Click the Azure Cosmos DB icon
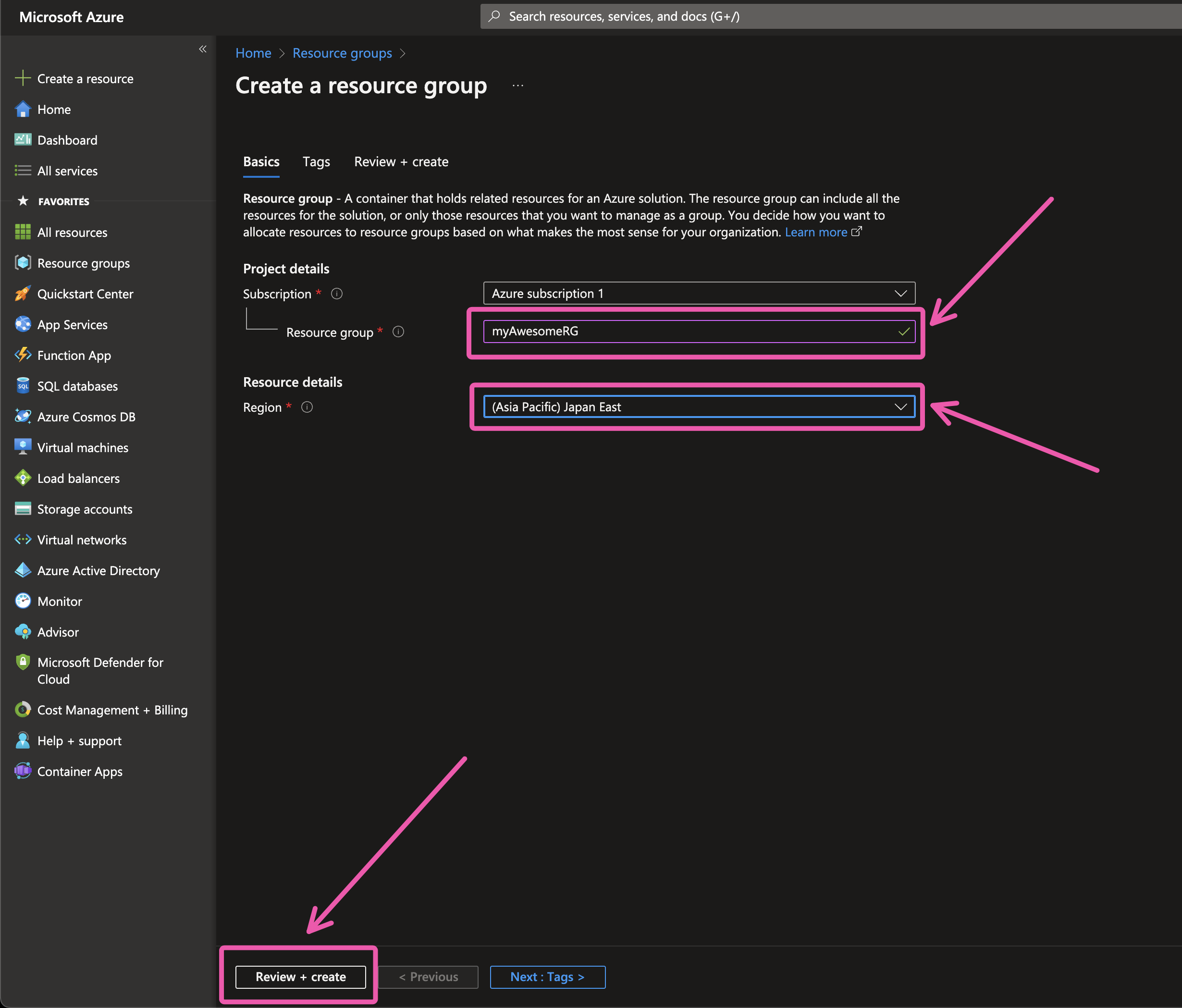1182x1008 pixels. 23,417
